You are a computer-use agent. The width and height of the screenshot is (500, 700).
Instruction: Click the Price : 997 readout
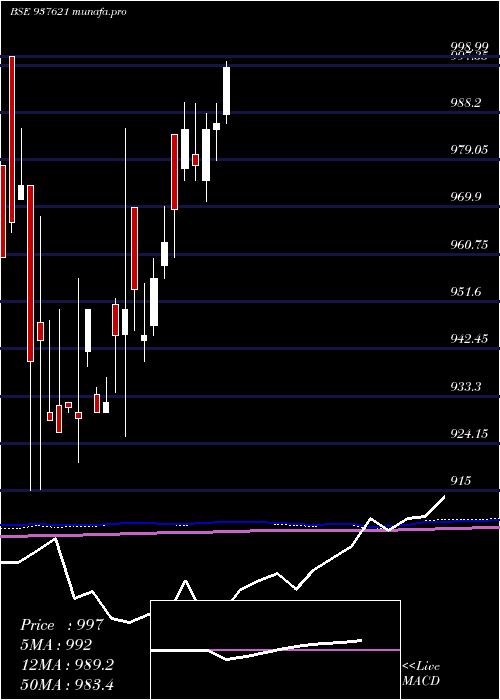[x=62, y=625]
